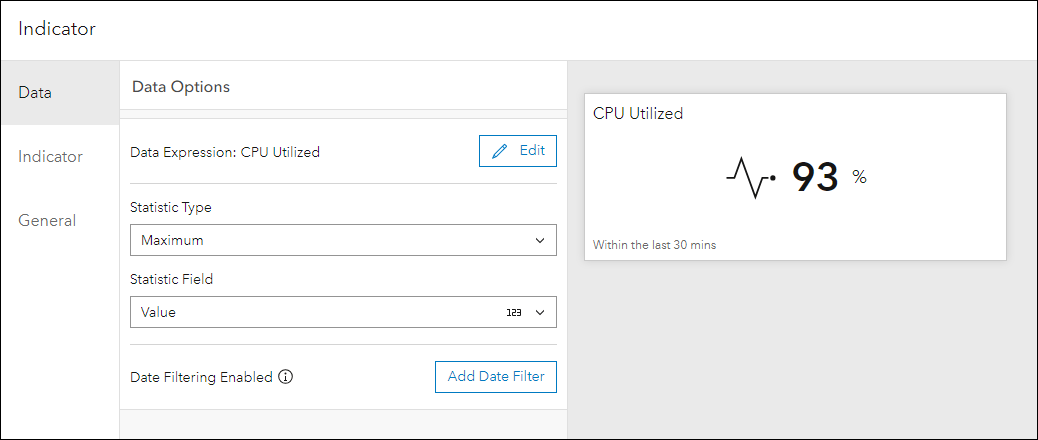This screenshot has width=1038, height=440.
Task: Click the Edit text for the data expression
Action: click(532, 151)
